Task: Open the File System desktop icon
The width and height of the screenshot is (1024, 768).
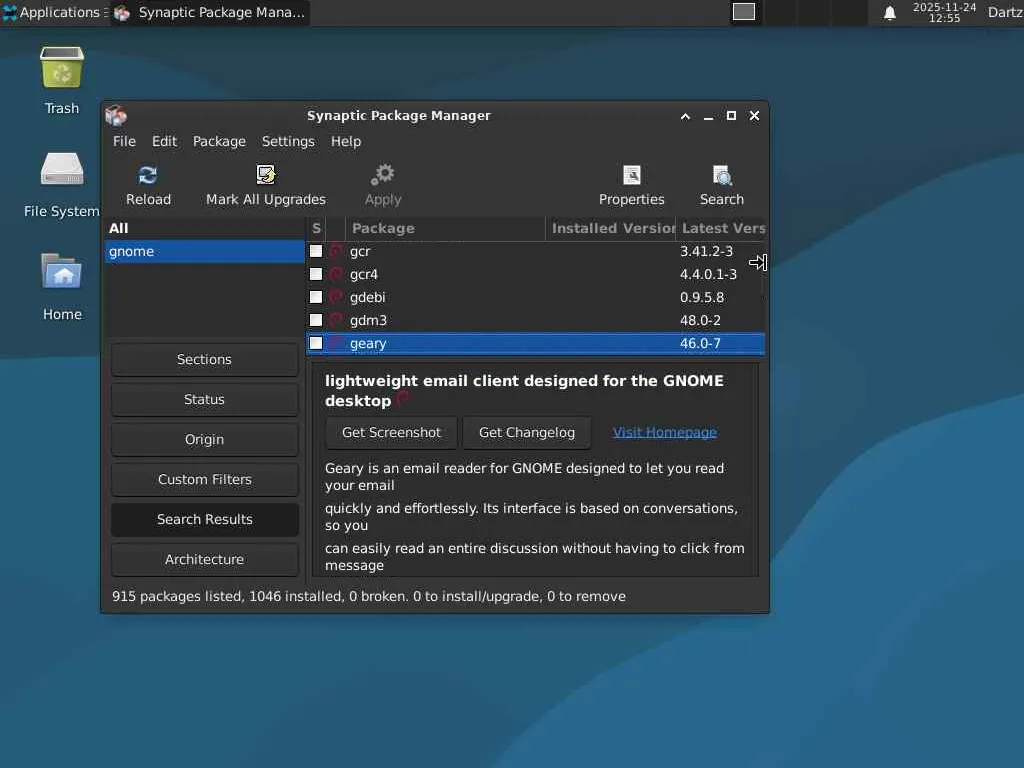Action: tap(62, 169)
